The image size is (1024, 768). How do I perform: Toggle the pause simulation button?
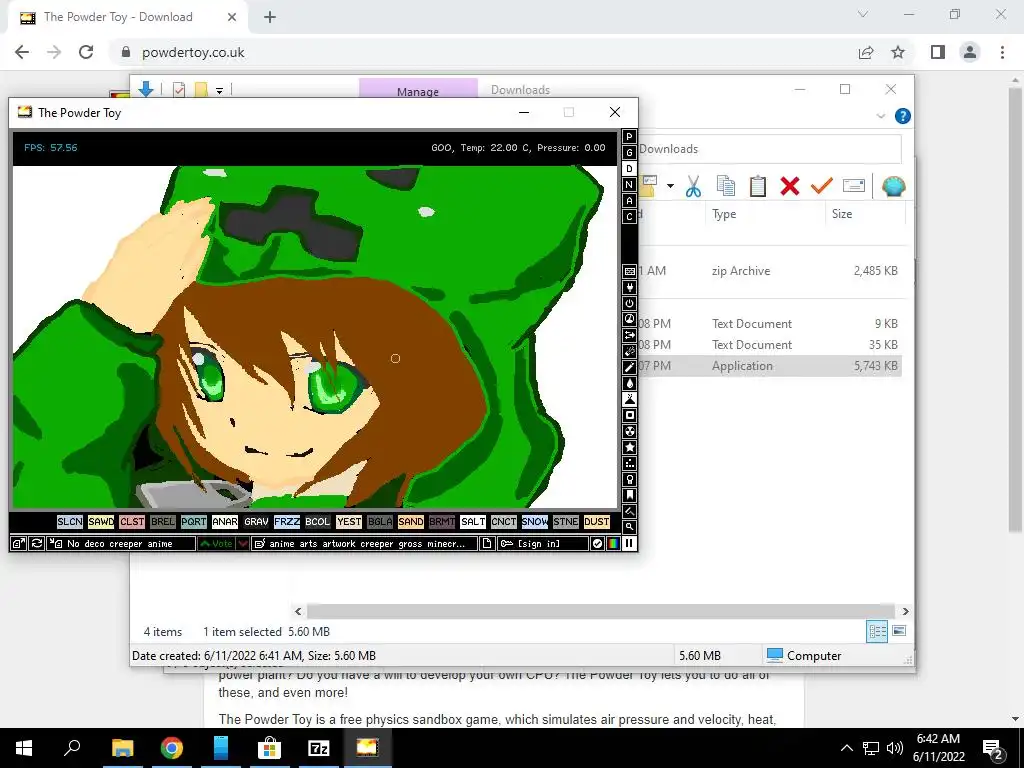coord(630,543)
